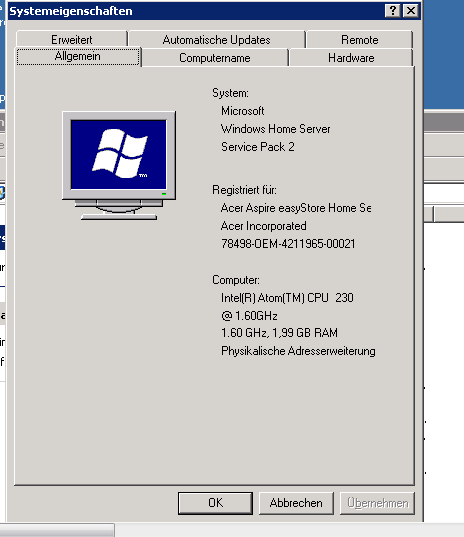Click the Abbrechen button
The width and height of the screenshot is (464, 537).
tap(296, 503)
